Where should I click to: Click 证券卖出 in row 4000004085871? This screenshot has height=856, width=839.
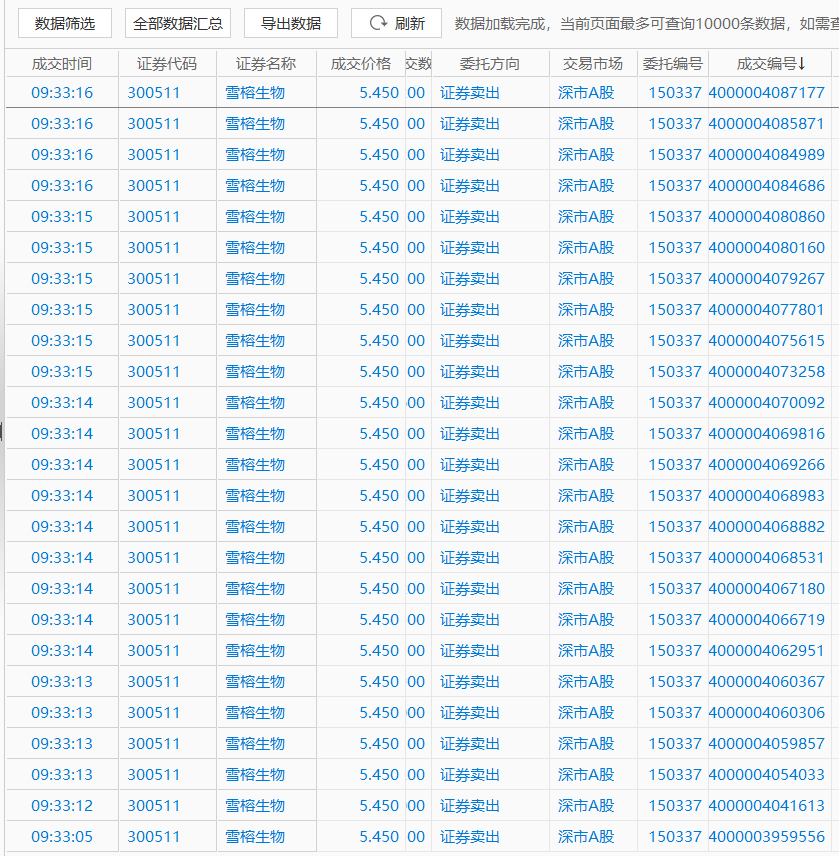[x=470, y=124]
